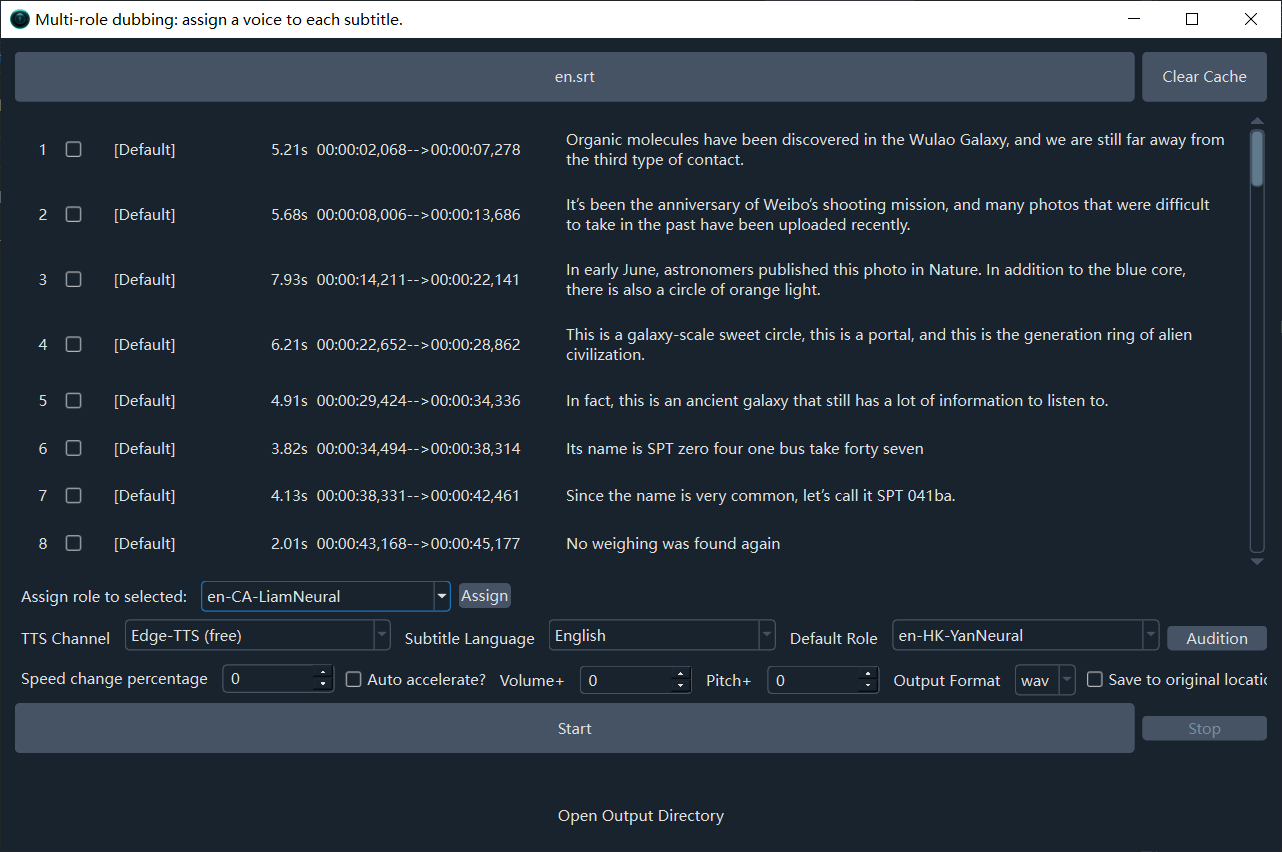The width and height of the screenshot is (1282, 852).
Task: Click the app icon in title bar
Action: [x=20, y=19]
